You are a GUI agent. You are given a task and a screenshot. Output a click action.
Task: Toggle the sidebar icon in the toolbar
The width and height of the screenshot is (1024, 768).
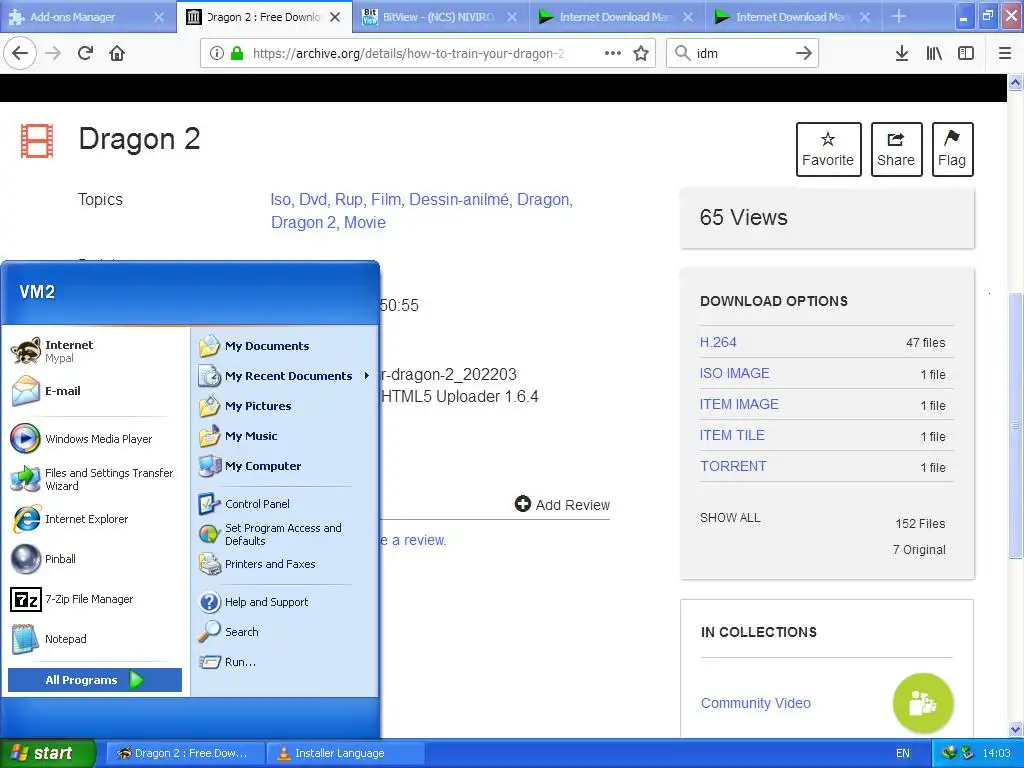tap(966, 53)
